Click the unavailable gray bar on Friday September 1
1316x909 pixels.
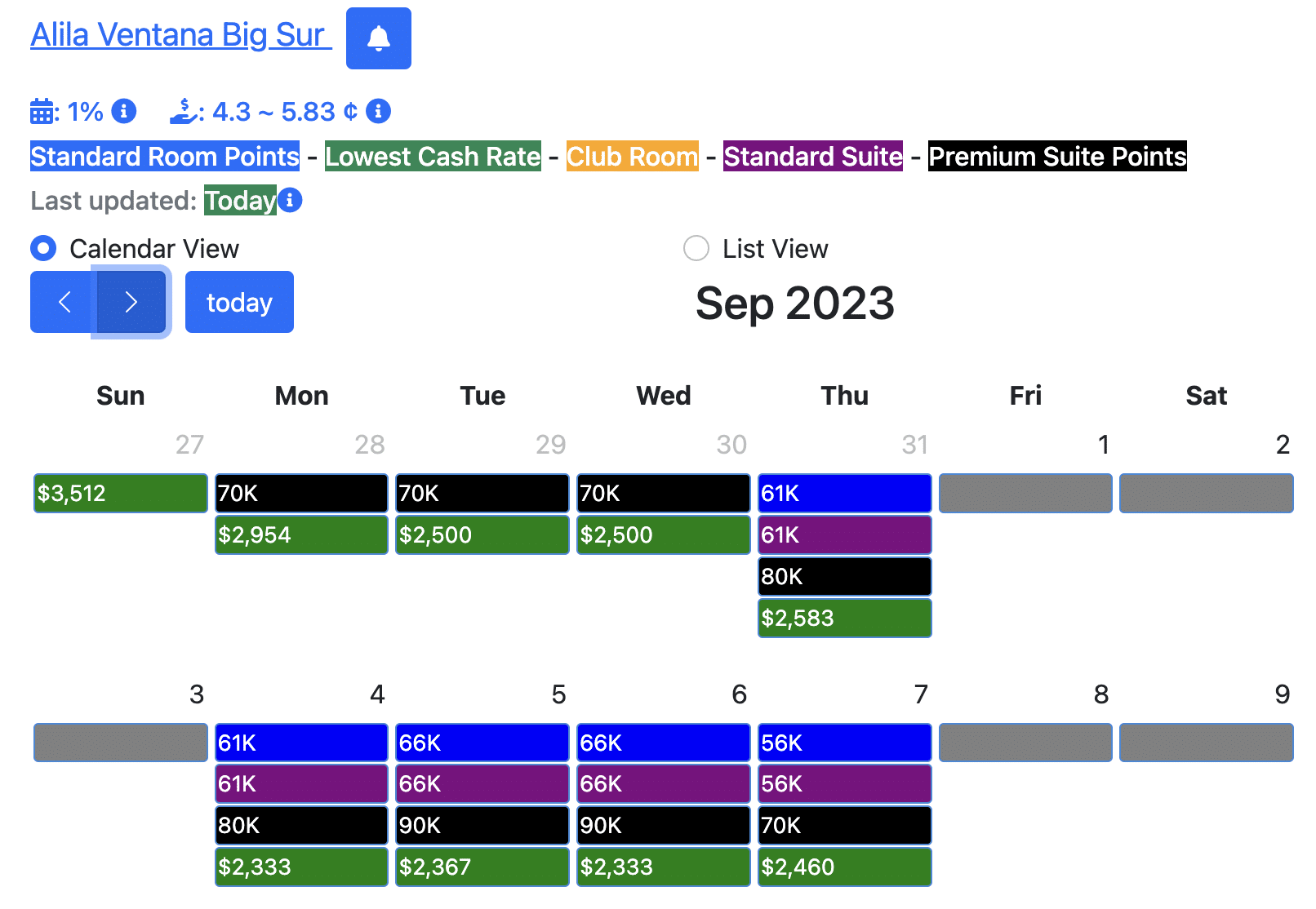[1025, 493]
